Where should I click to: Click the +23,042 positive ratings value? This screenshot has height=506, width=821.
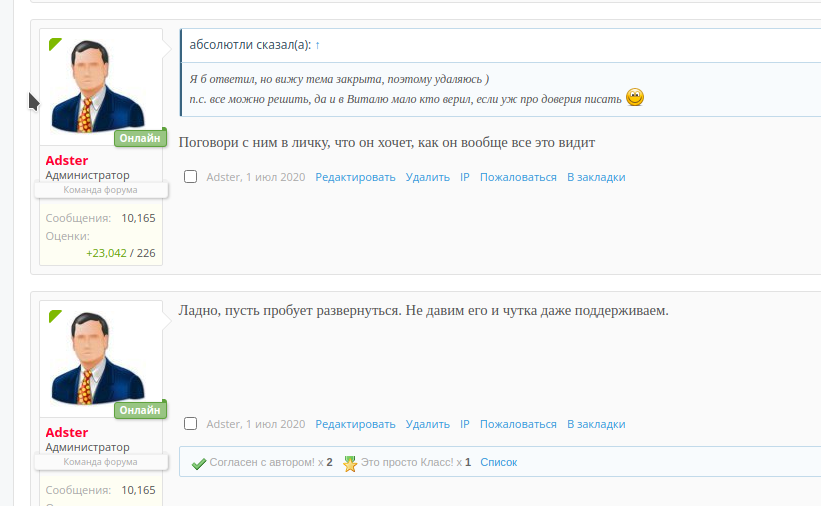pos(106,253)
